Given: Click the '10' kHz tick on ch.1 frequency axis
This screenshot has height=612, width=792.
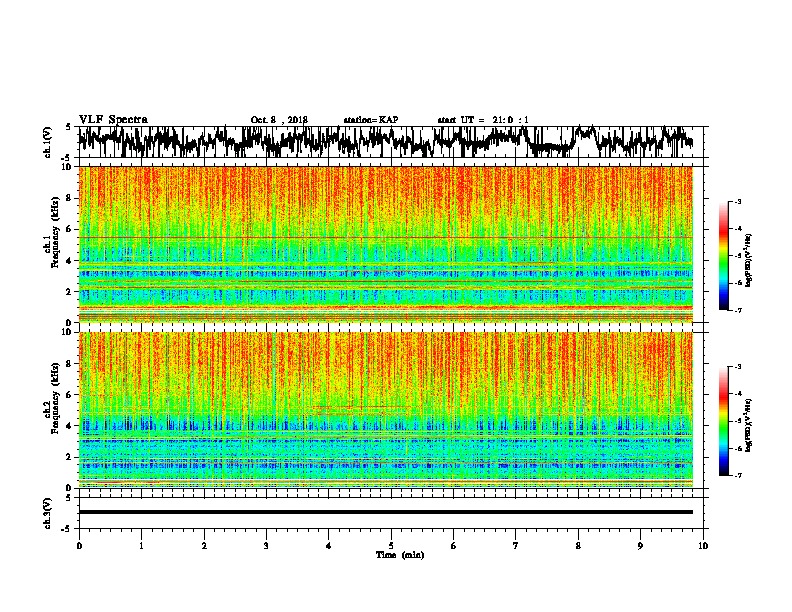Looking at the screenshot, I should pos(69,167).
